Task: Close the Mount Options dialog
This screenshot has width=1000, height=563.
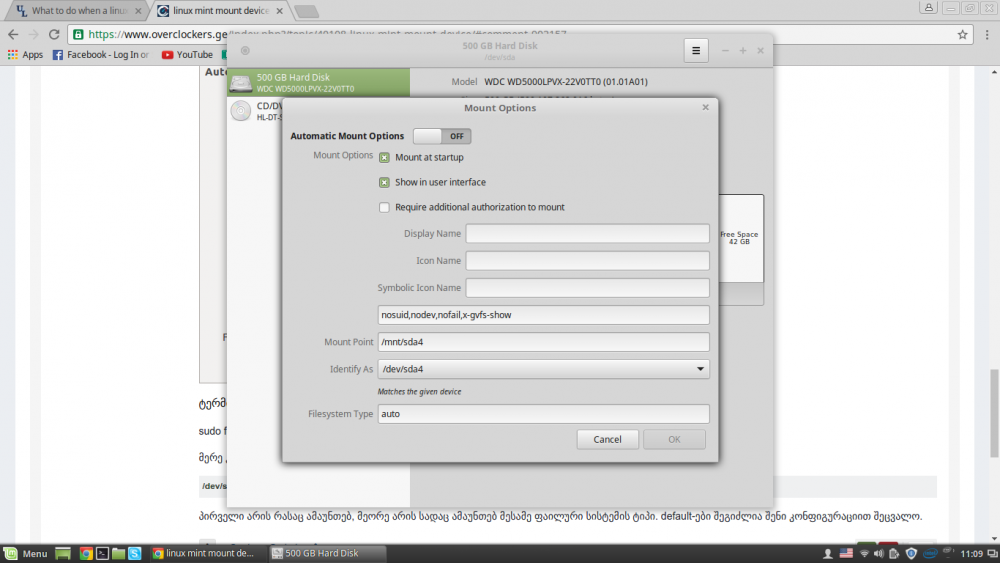Action: point(705,107)
